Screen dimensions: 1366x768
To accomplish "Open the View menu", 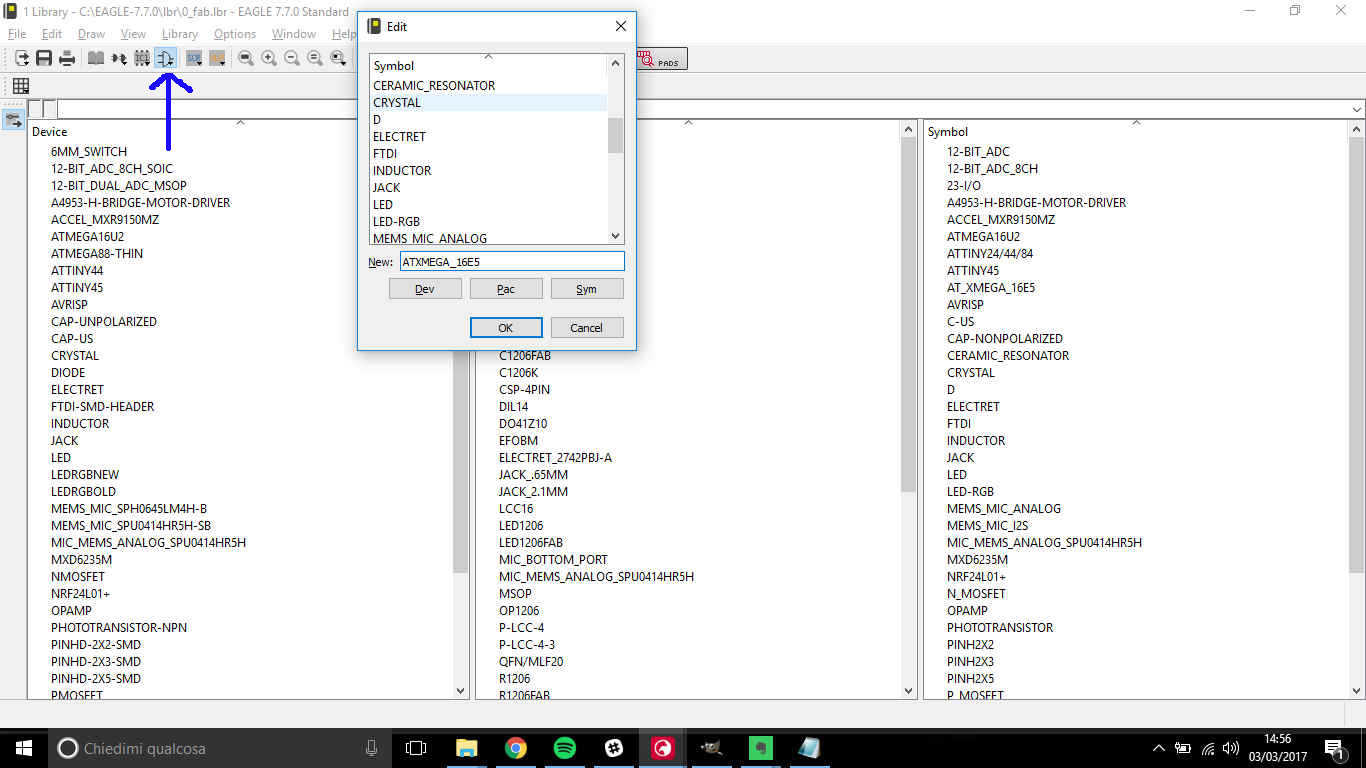I will click(x=133, y=34).
